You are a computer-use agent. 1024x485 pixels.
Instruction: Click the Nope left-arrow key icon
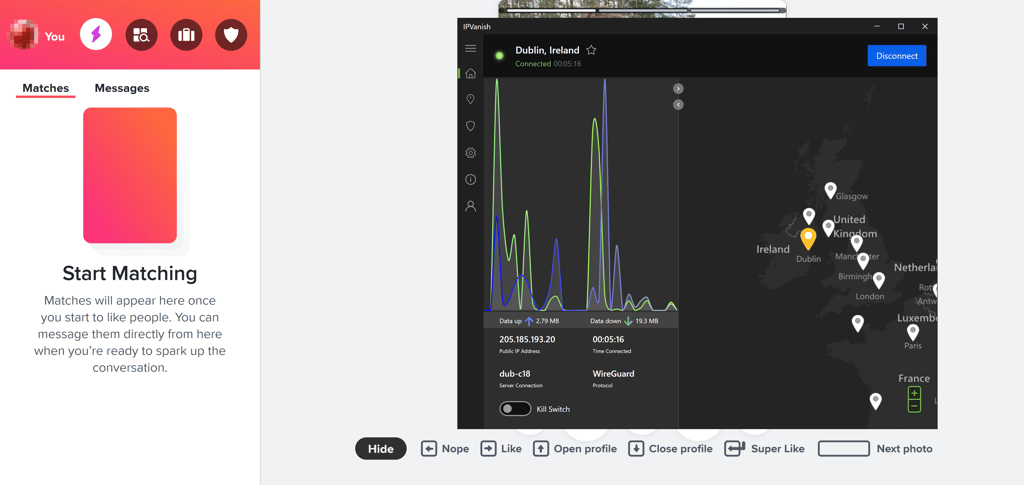428,449
